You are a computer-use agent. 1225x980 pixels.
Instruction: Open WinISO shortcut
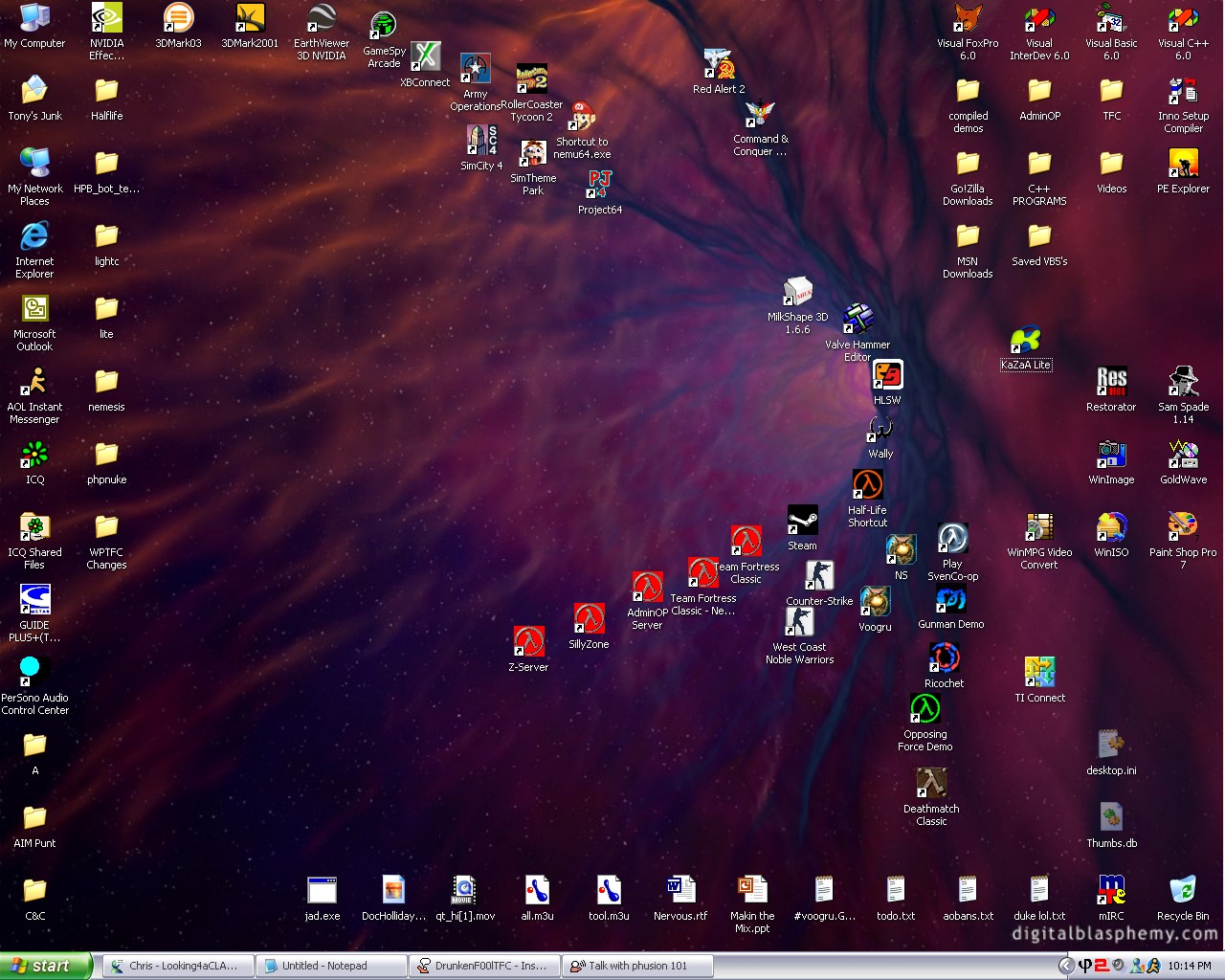click(1111, 535)
